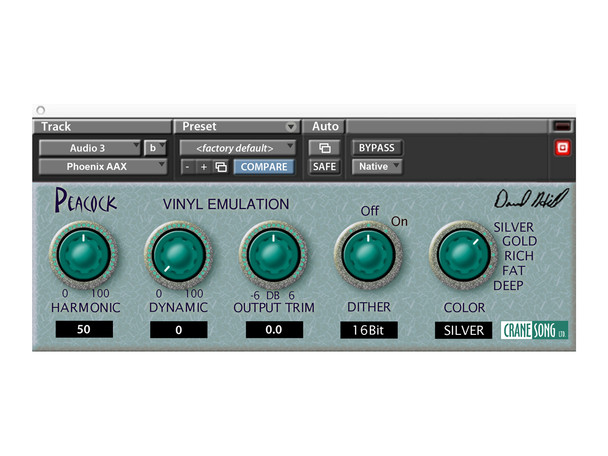
Task: Click the preset minus button
Action: pyautogui.click(x=188, y=167)
